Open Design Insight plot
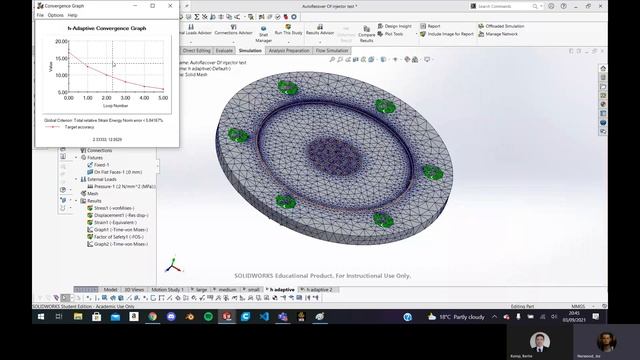This screenshot has width=640, height=360. 394,26
